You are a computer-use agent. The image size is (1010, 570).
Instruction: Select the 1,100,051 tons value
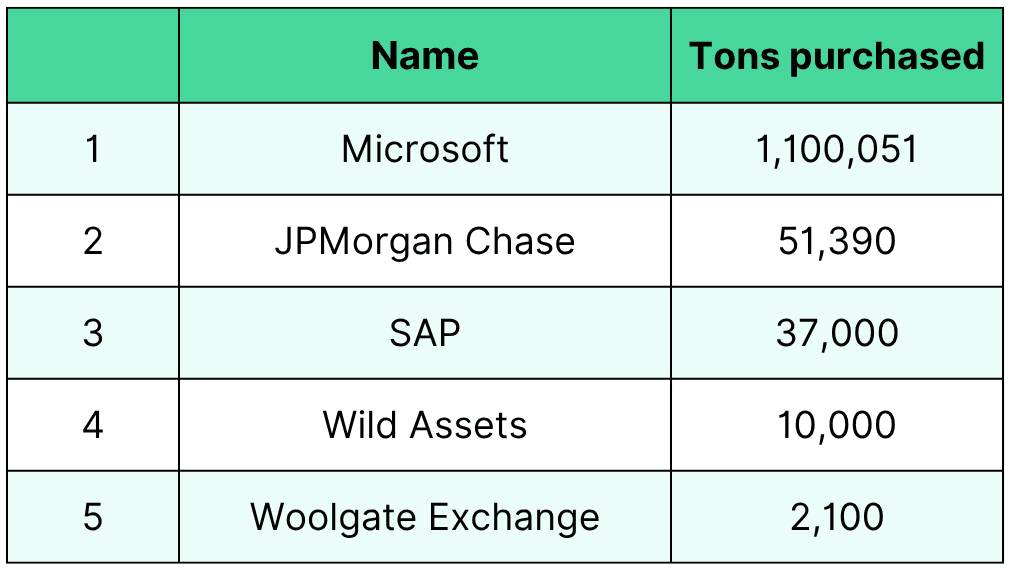tap(837, 149)
